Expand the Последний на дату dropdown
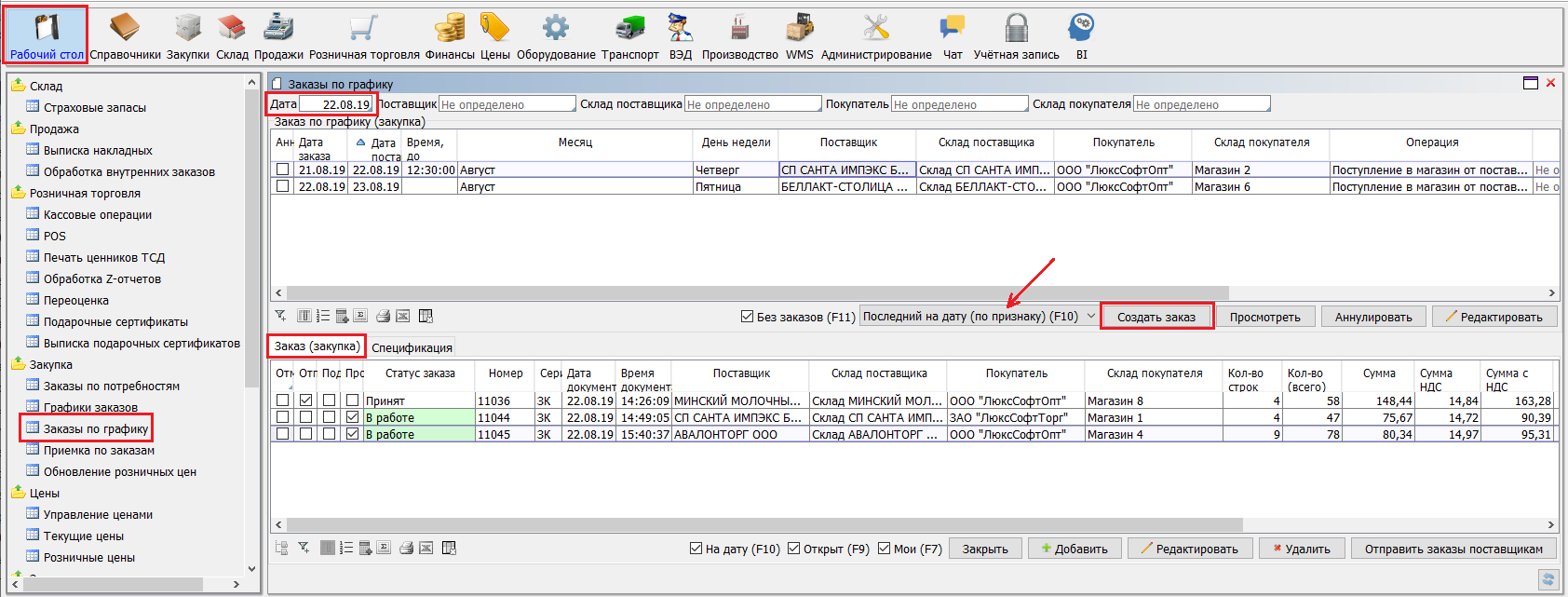This screenshot has width=1568, height=597. [x=1090, y=317]
